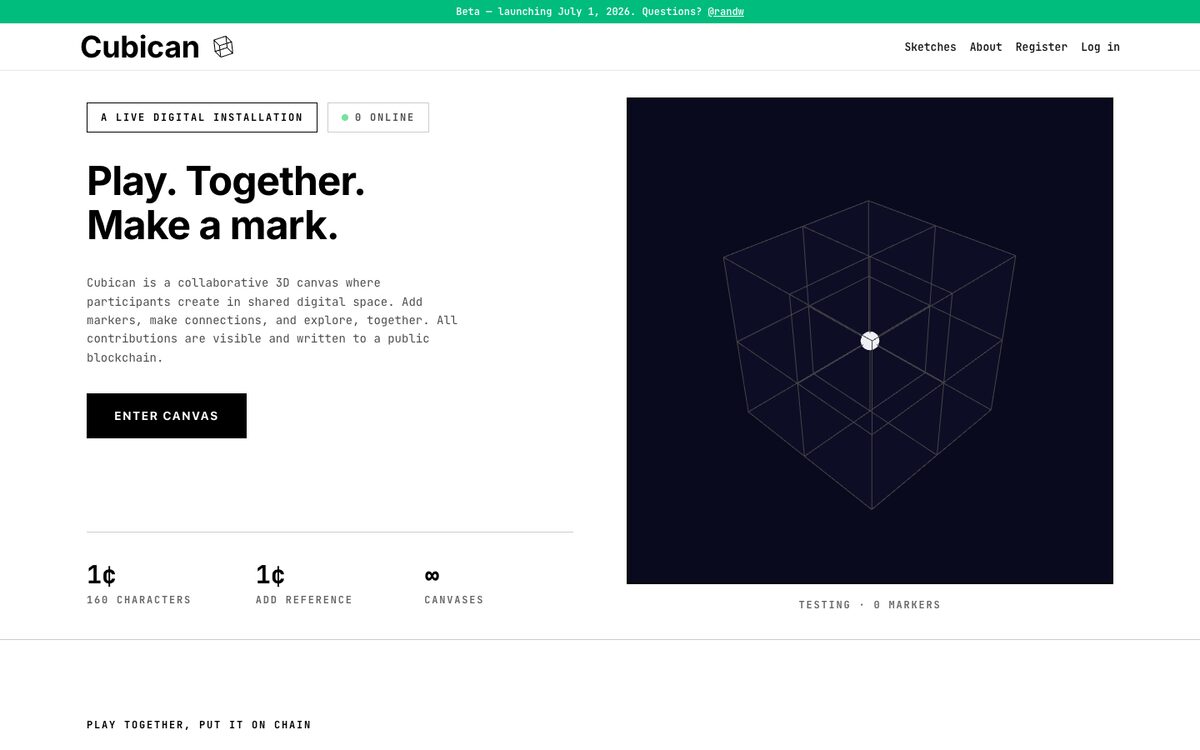Image resolution: width=1200 pixels, height=750 pixels.
Task: Select Log in from the header
Action: coord(1100,47)
